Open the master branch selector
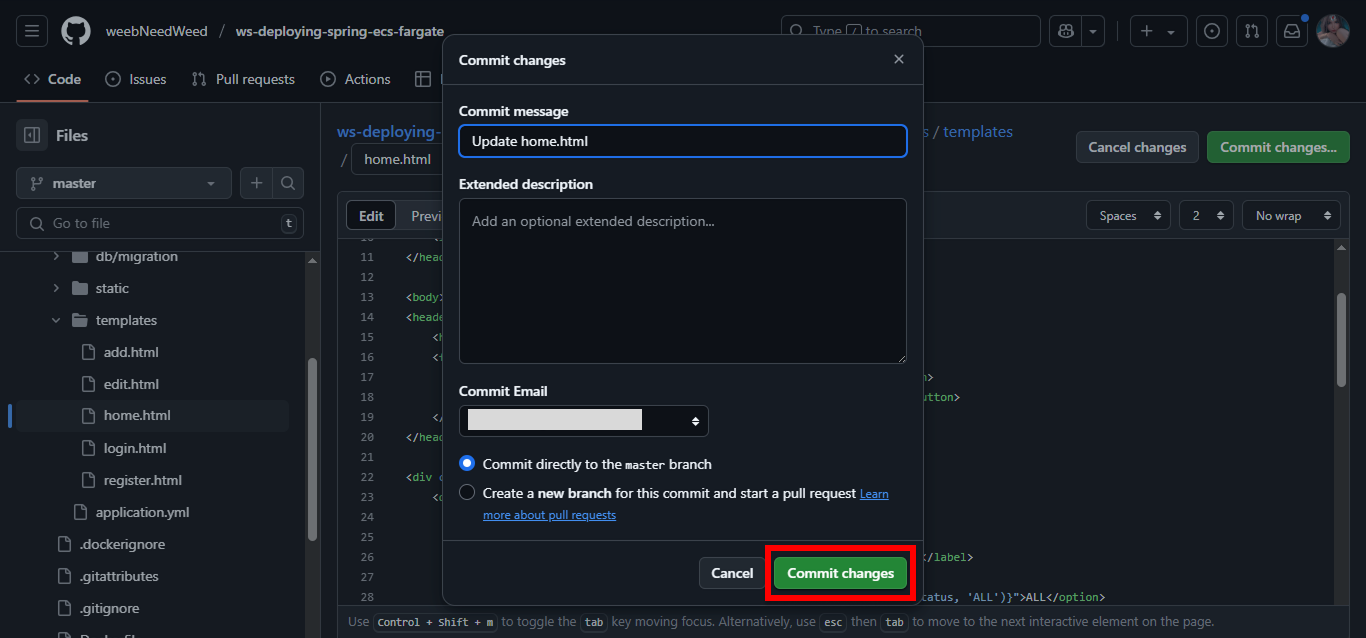Image resolution: width=1366 pixels, height=638 pixels. 124,183
